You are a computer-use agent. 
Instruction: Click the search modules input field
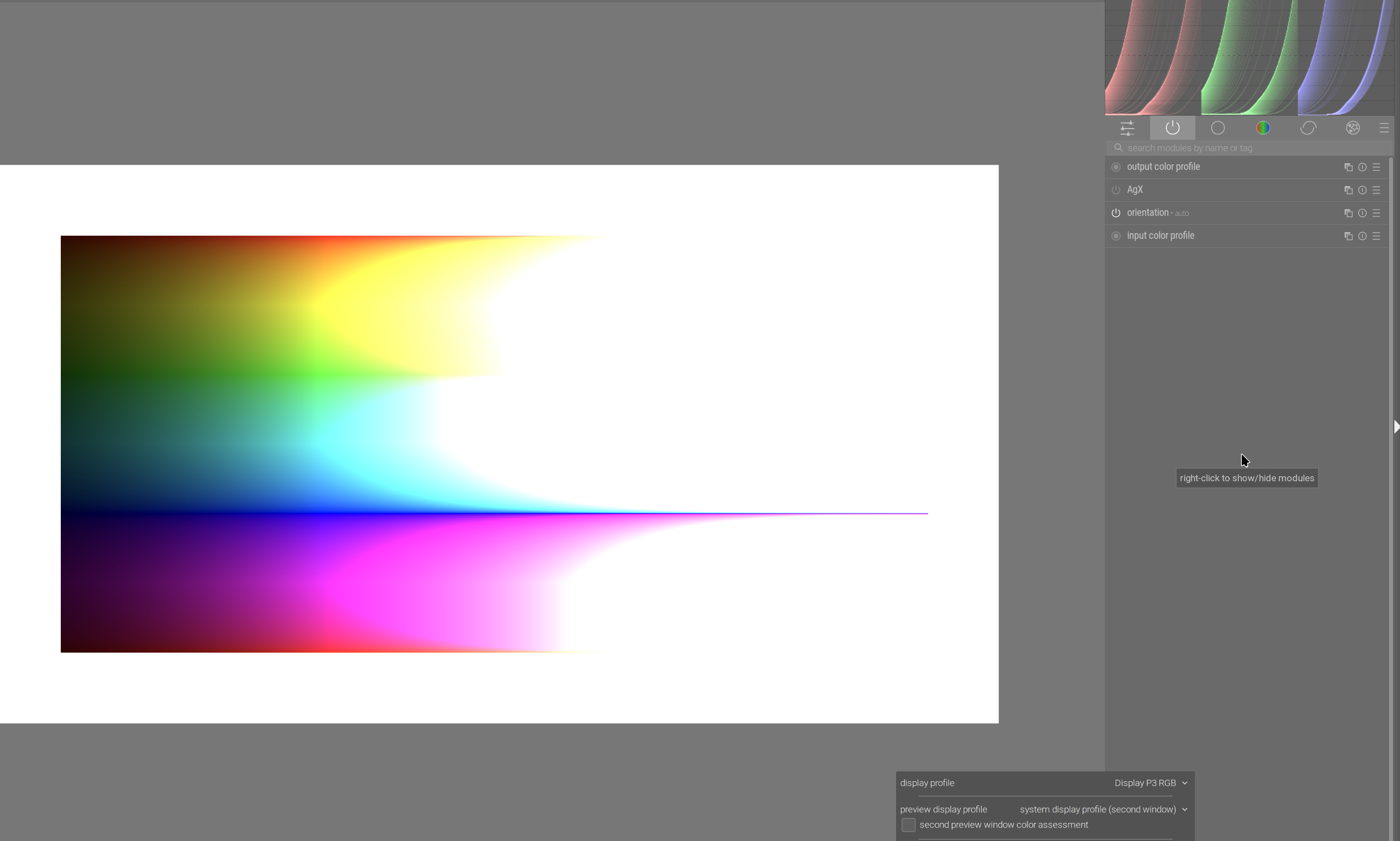[1246, 148]
